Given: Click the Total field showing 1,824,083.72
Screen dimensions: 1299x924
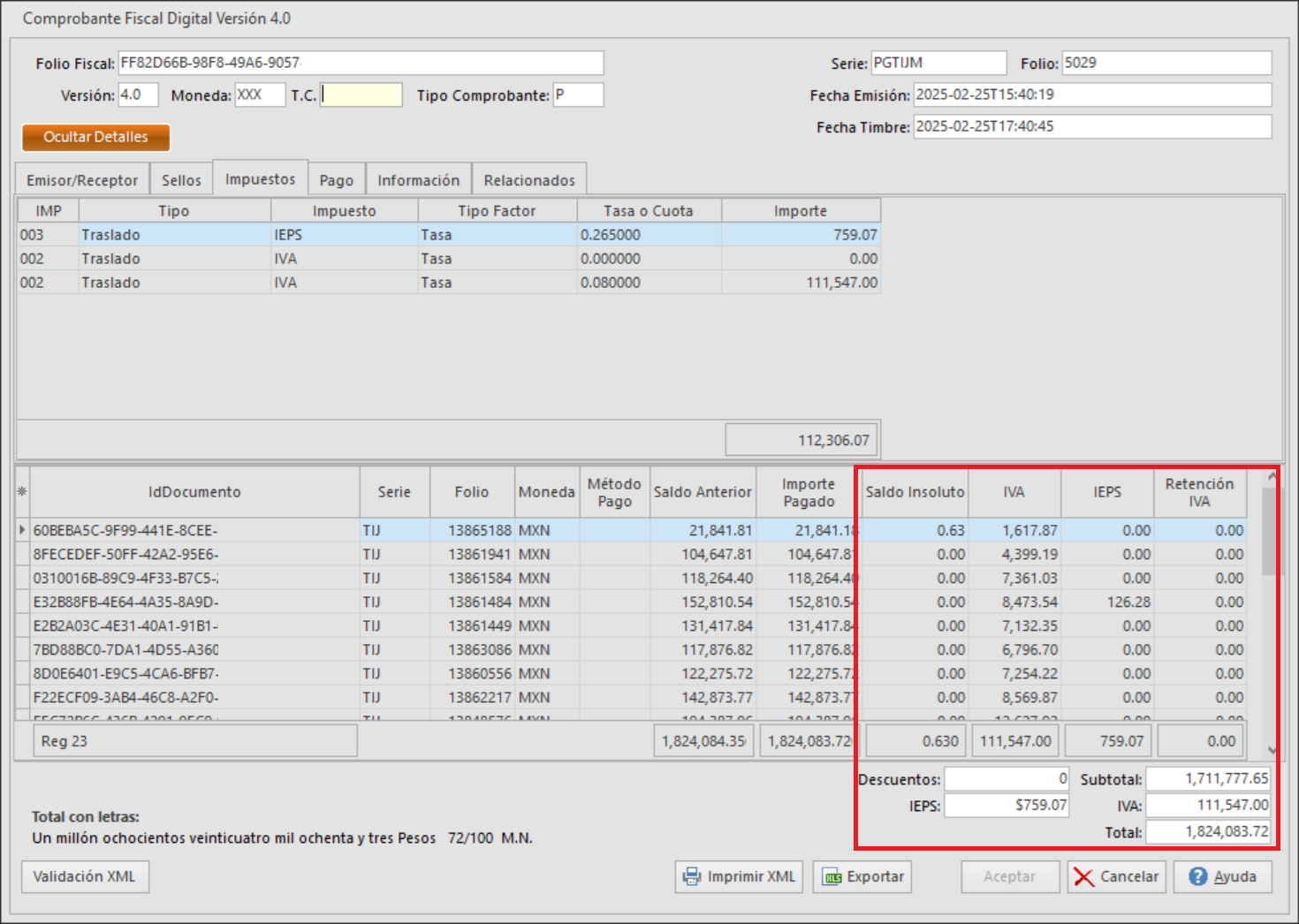Looking at the screenshot, I should coord(1208,832).
